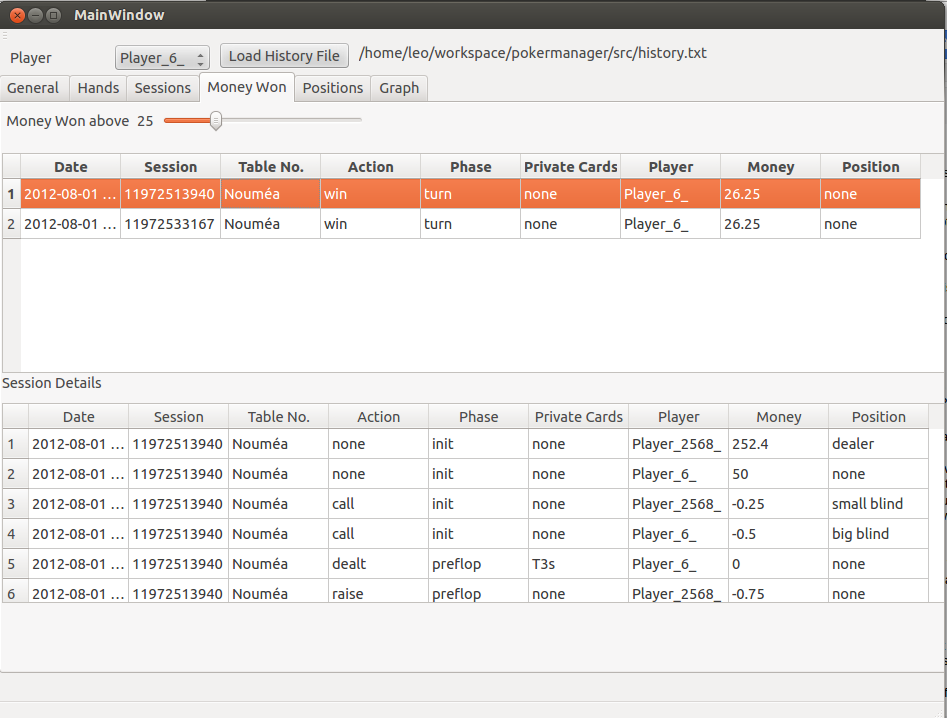Image resolution: width=947 pixels, height=718 pixels.
Task: Click upper table's Table No. header
Action: tap(271, 167)
